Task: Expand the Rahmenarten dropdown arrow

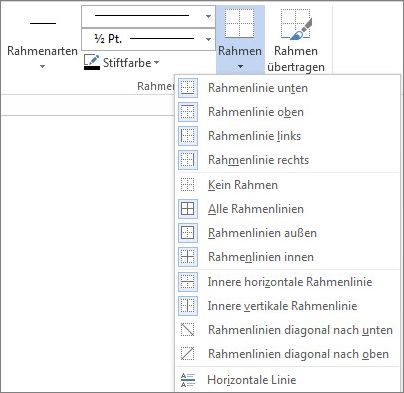Action: pos(42,67)
